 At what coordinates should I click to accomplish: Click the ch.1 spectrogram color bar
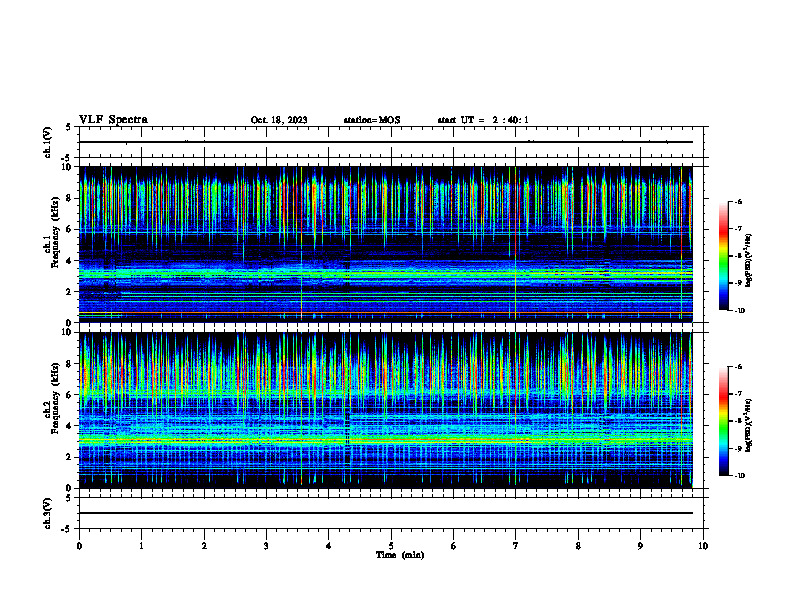724,256
